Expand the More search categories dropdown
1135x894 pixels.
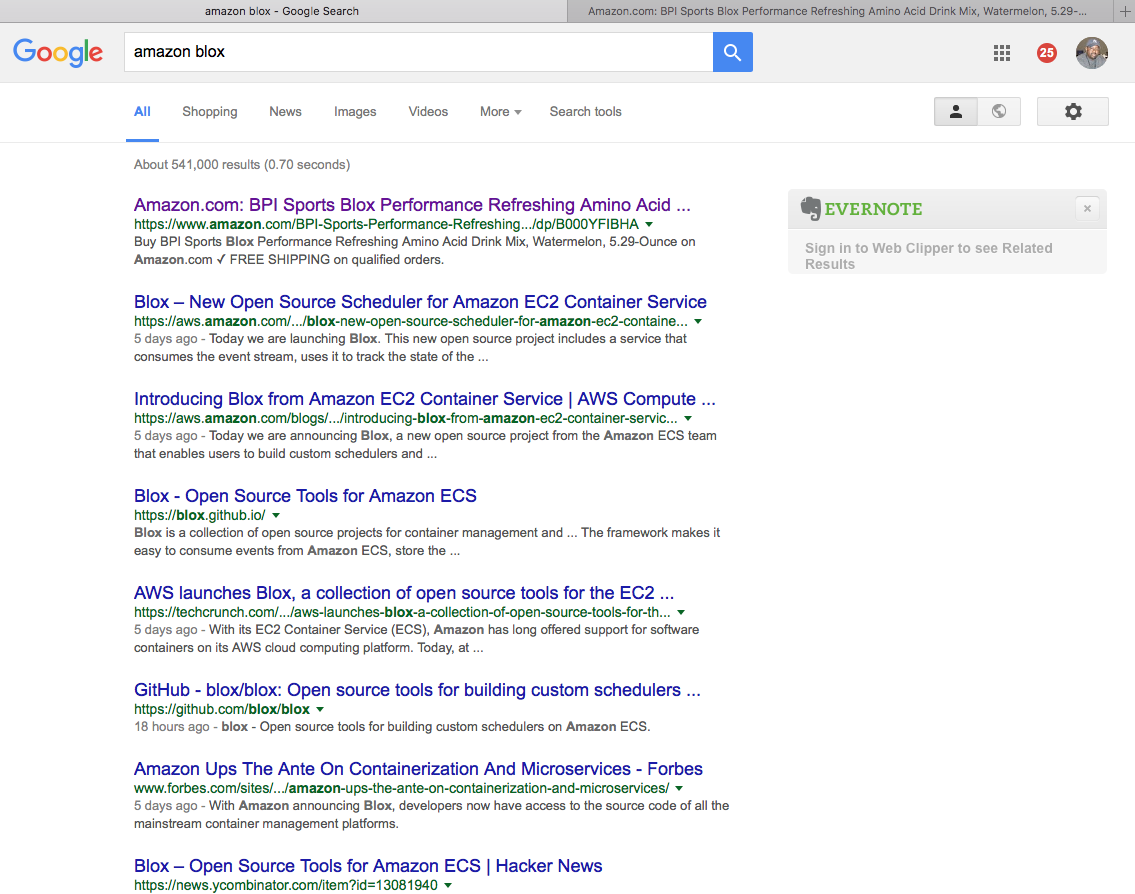(x=500, y=112)
